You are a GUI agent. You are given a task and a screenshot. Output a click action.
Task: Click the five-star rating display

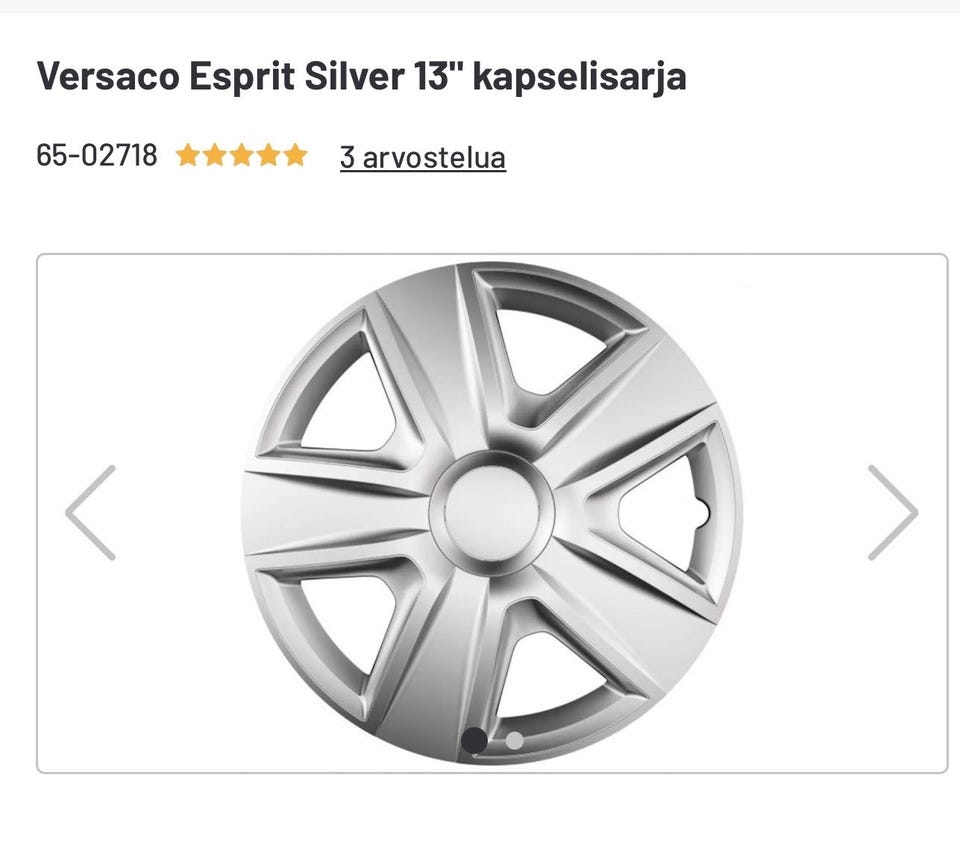click(x=242, y=156)
